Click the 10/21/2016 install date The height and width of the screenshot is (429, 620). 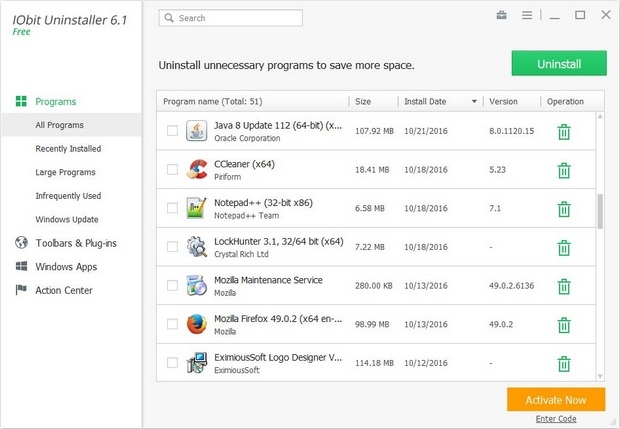[x=425, y=131]
